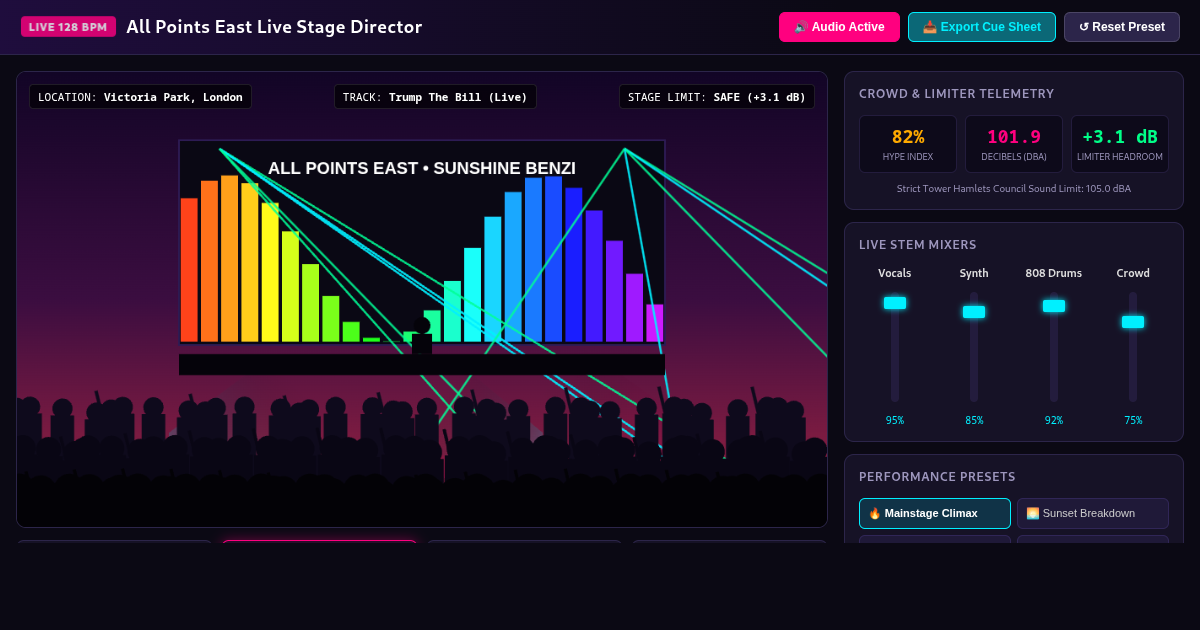Adjust the 808 Drums stem slider
This screenshot has height=630, width=1200.
click(x=1054, y=347)
